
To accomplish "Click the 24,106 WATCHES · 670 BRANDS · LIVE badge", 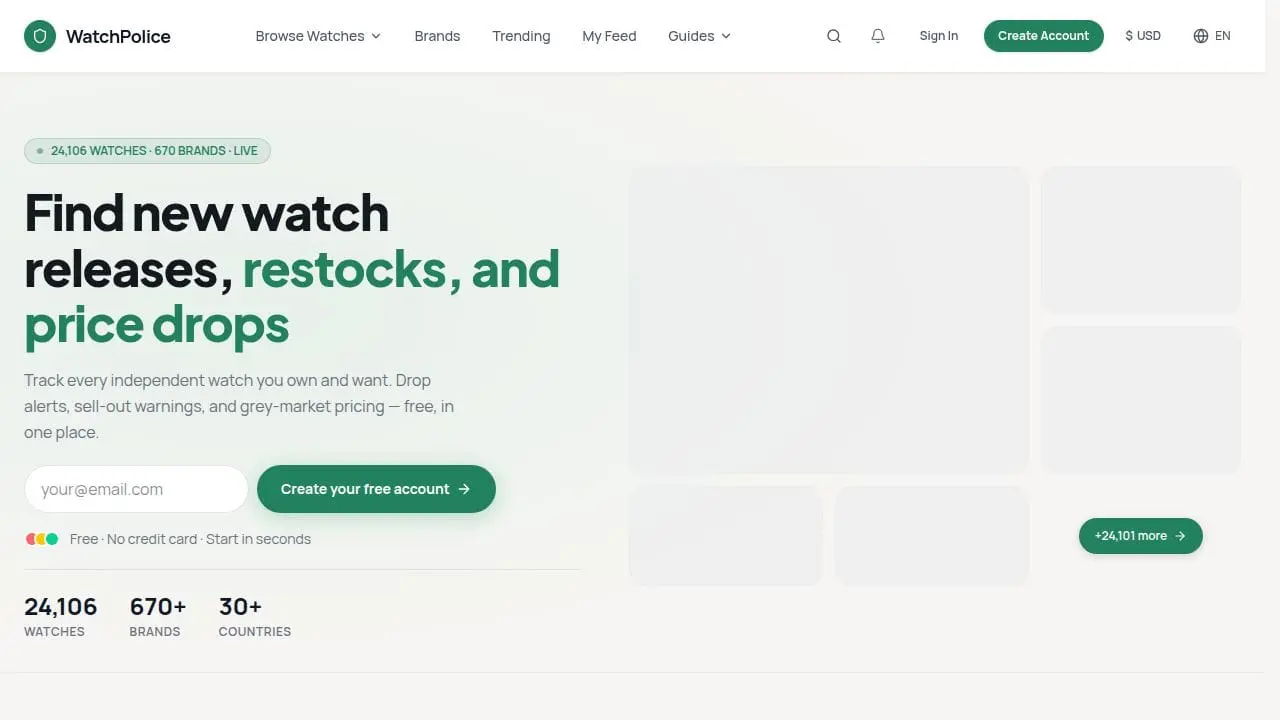I will click(x=147, y=151).
